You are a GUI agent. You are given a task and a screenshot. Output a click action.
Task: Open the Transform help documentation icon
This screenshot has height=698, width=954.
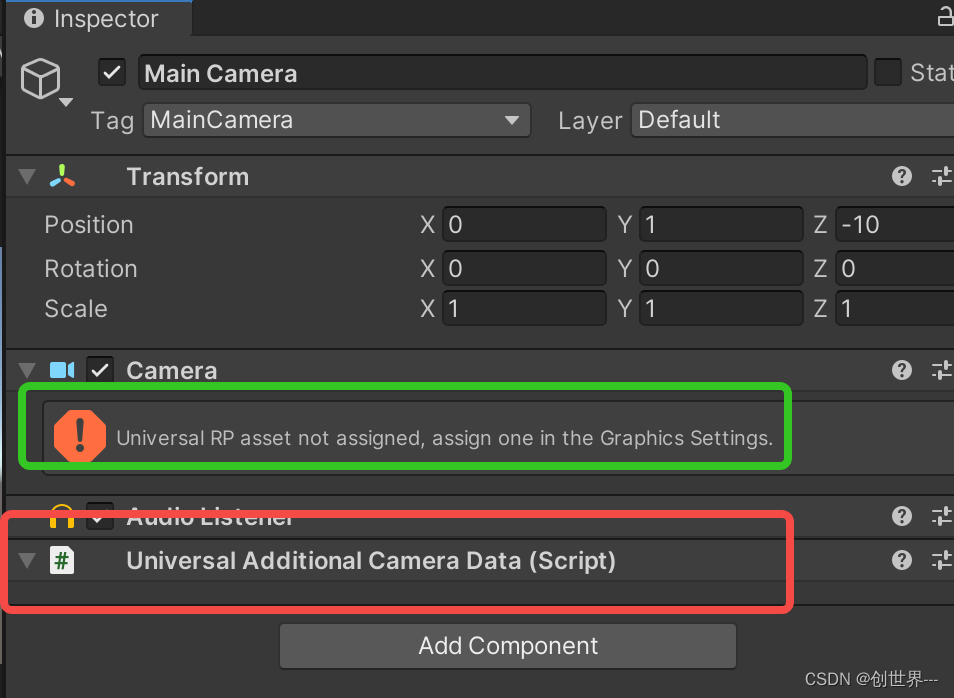[x=901, y=176]
